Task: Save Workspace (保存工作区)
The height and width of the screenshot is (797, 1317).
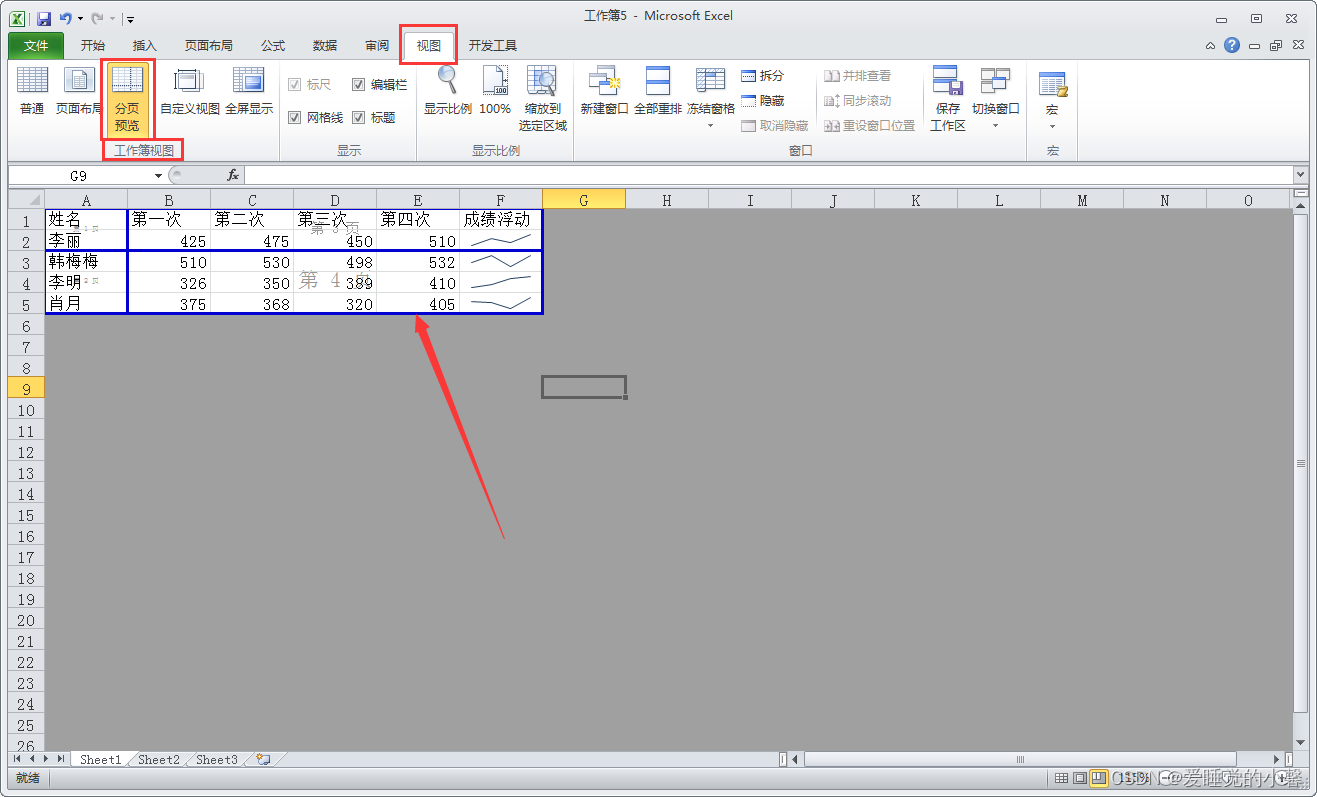Action: click(x=947, y=99)
